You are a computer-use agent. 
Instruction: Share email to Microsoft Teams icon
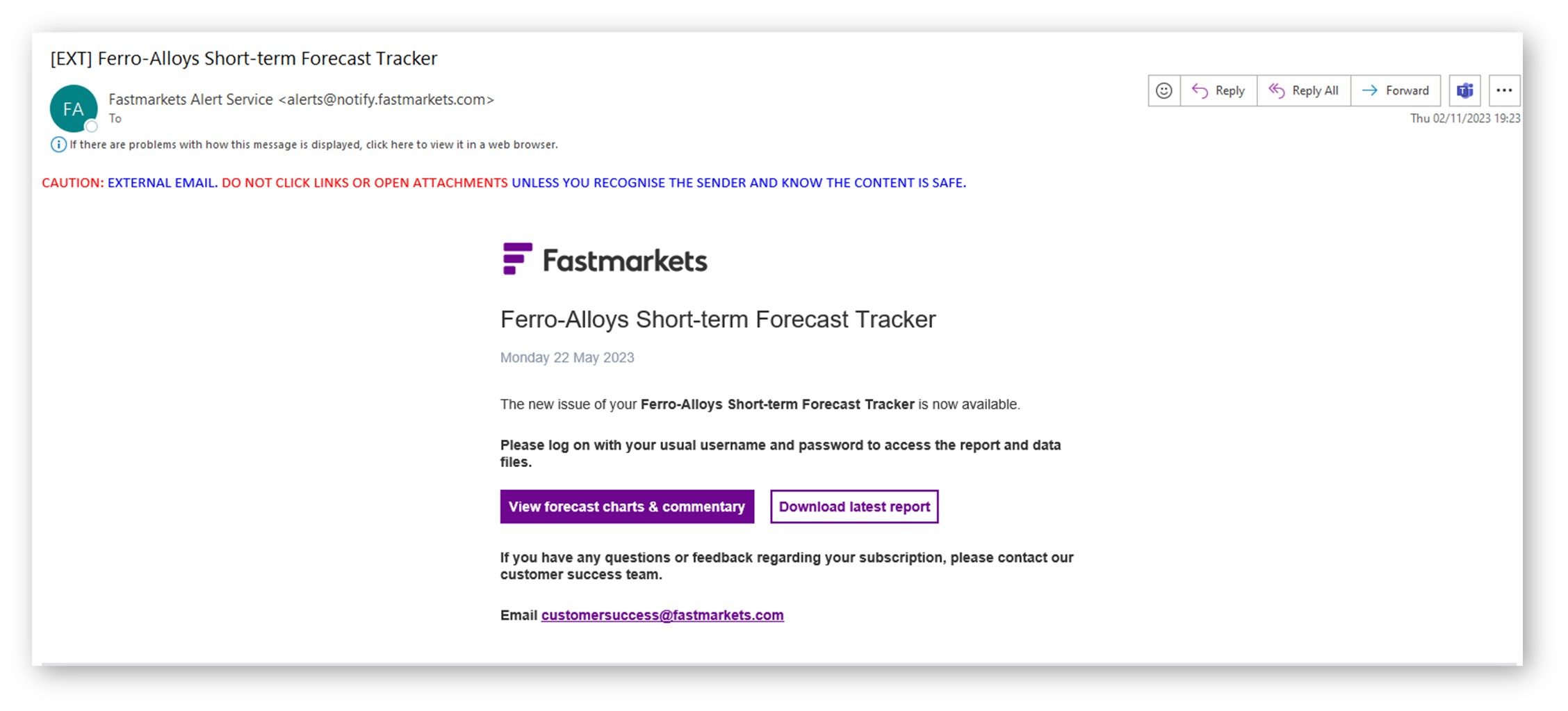coord(1465,91)
